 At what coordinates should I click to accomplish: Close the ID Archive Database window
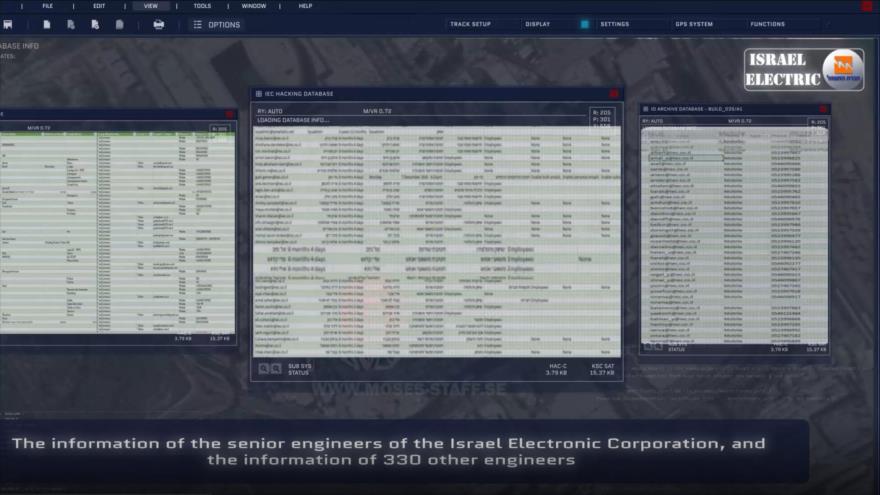(x=823, y=109)
